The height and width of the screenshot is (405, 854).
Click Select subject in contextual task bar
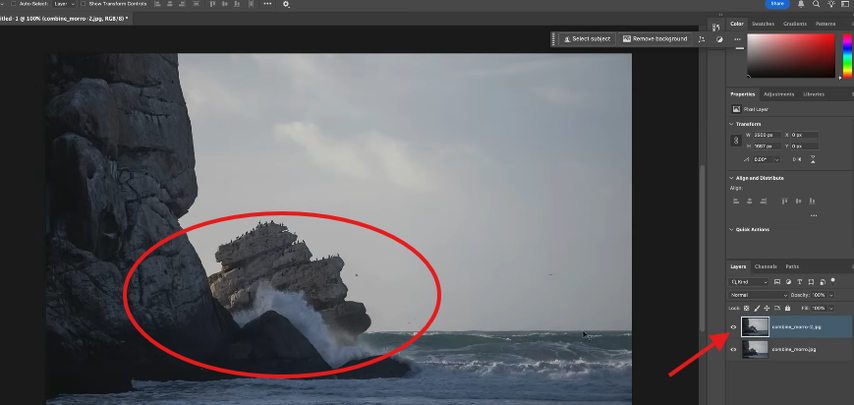pyautogui.click(x=587, y=39)
